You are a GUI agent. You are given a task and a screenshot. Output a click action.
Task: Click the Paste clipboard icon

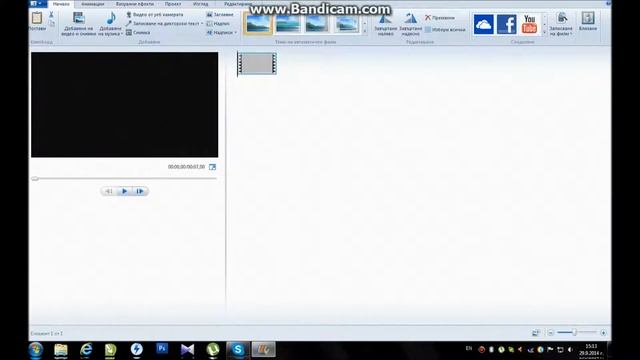[x=37, y=18]
